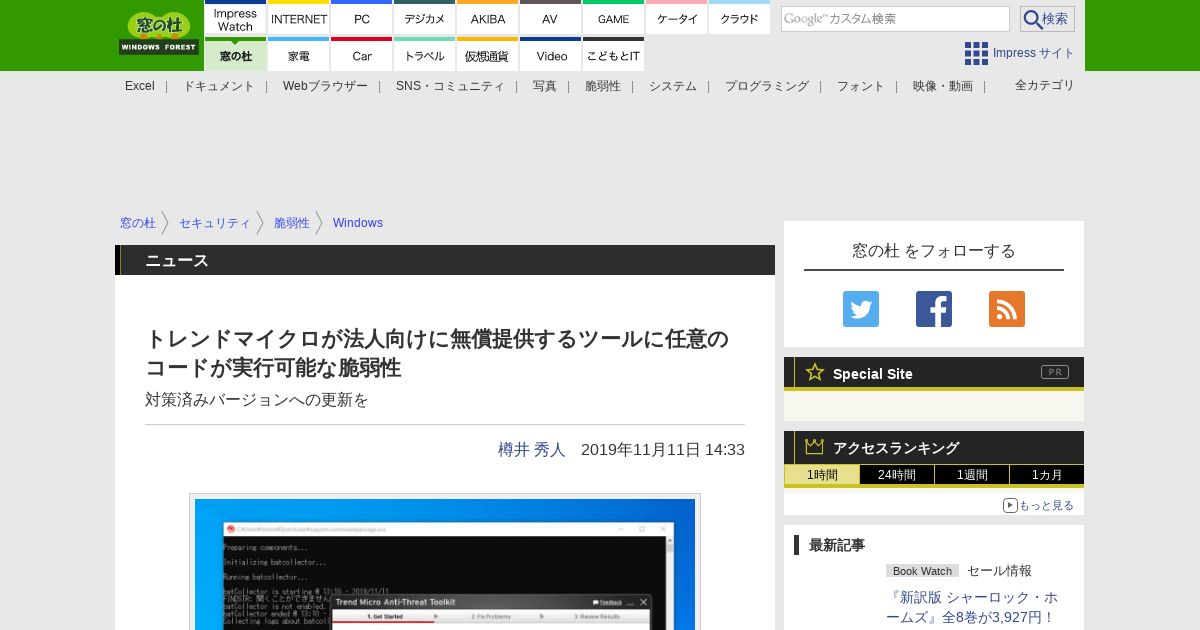Open the SNS・コミュニティ category

(x=450, y=86)
